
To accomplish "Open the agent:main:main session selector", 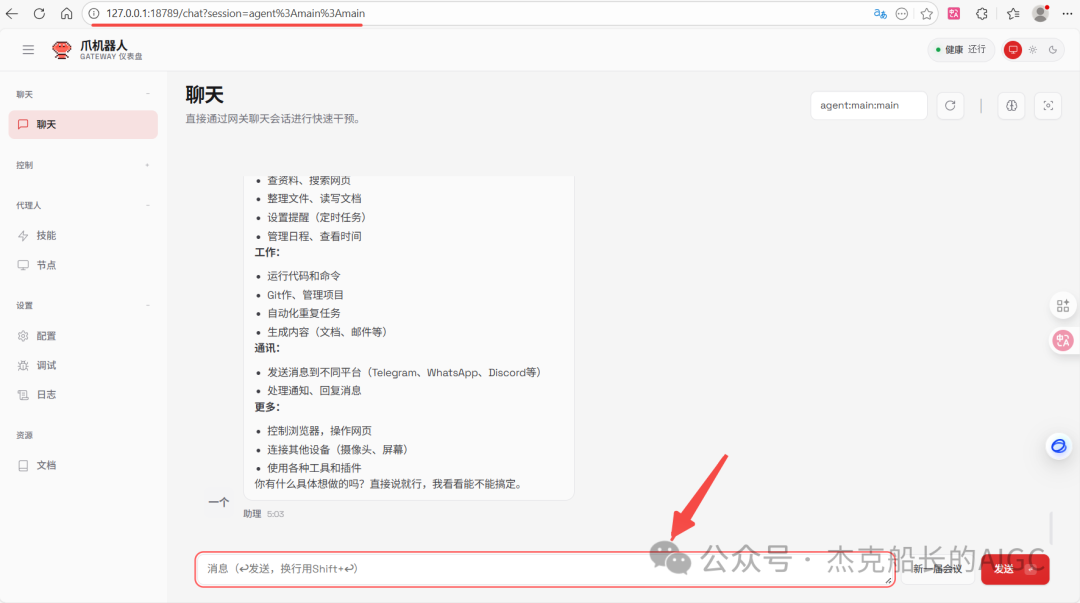I will tap(869, 105).
